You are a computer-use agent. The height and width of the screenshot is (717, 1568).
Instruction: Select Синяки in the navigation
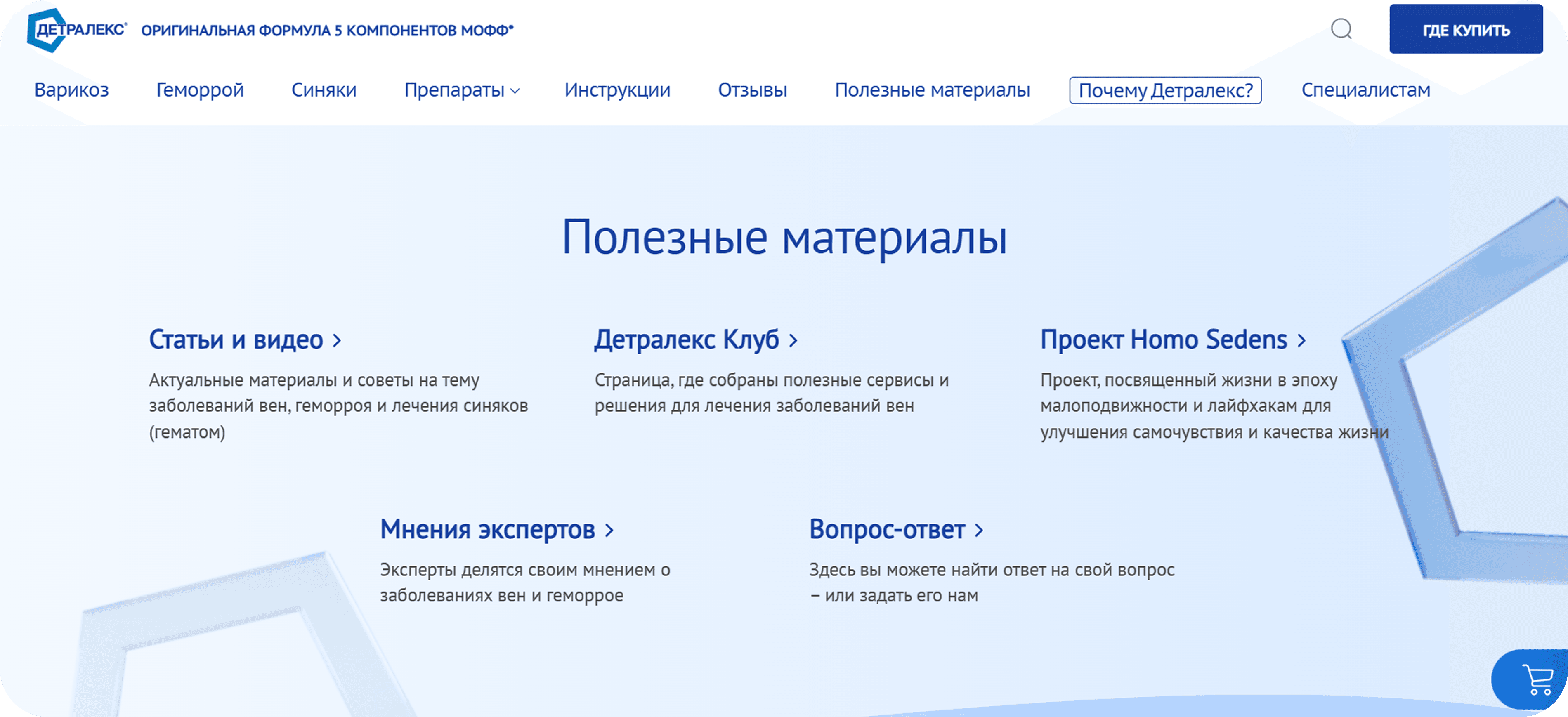point(324,90)
